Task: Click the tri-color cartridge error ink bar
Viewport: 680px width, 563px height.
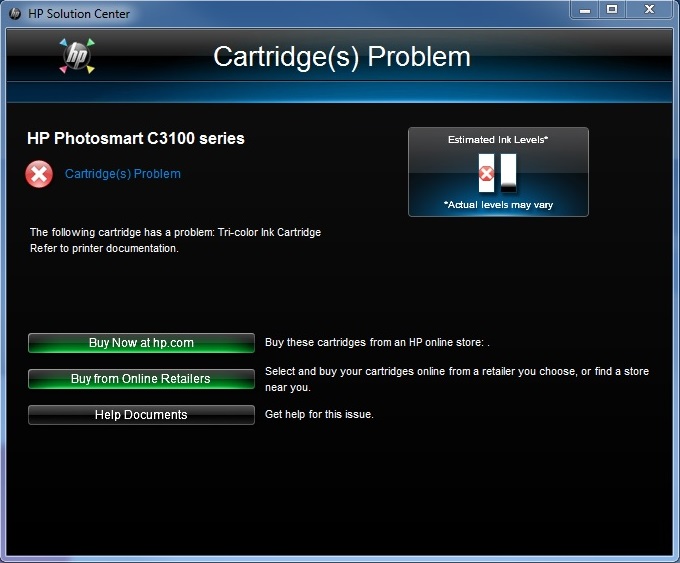Action: point(486,173)
